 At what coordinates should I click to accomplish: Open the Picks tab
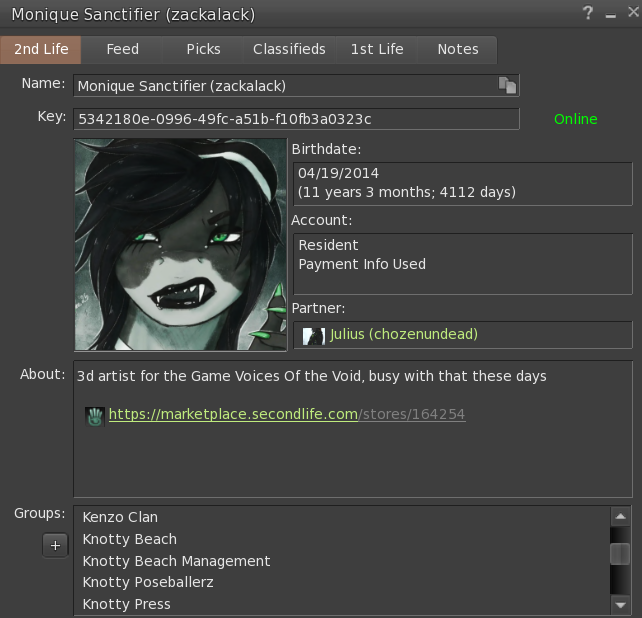203,50
